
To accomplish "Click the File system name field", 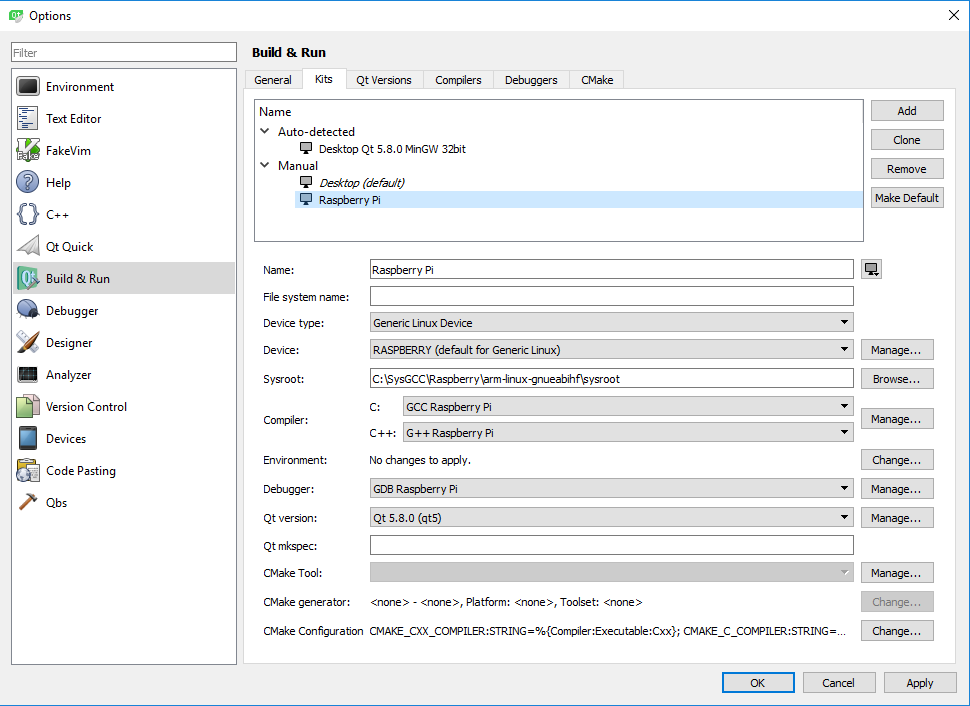I will tap(611, 296).
